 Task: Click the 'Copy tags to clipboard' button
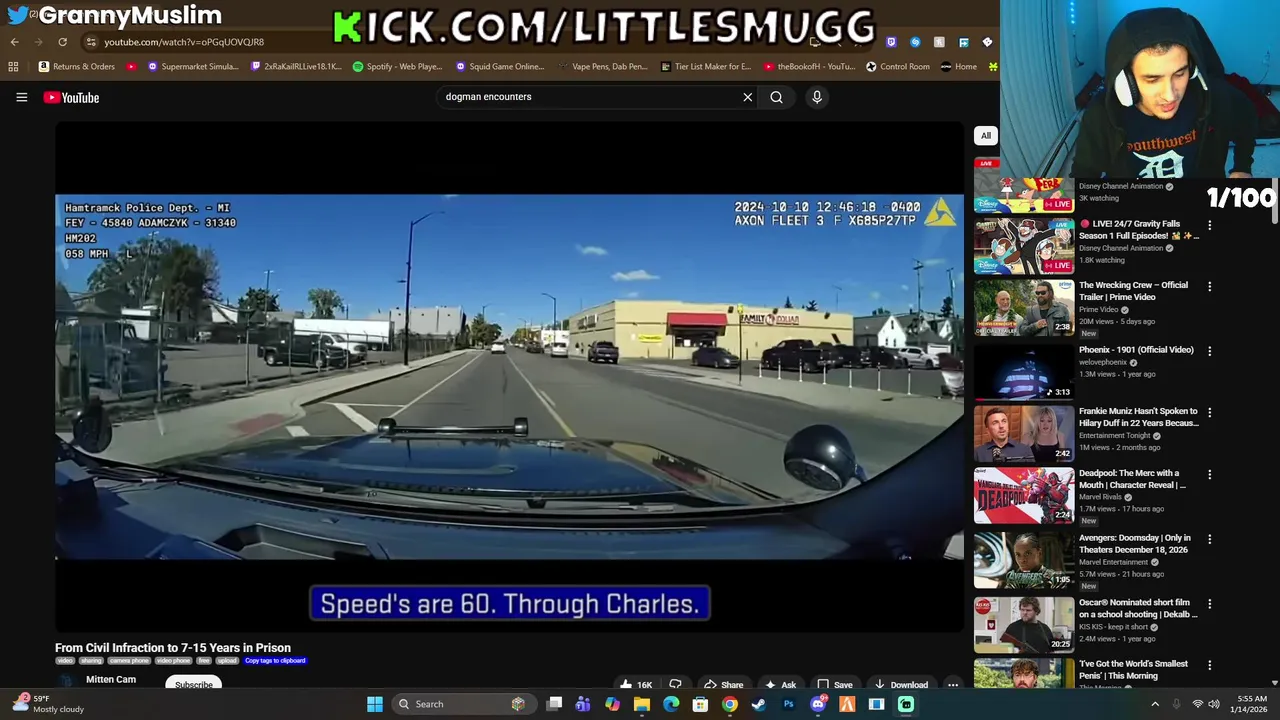275,661
